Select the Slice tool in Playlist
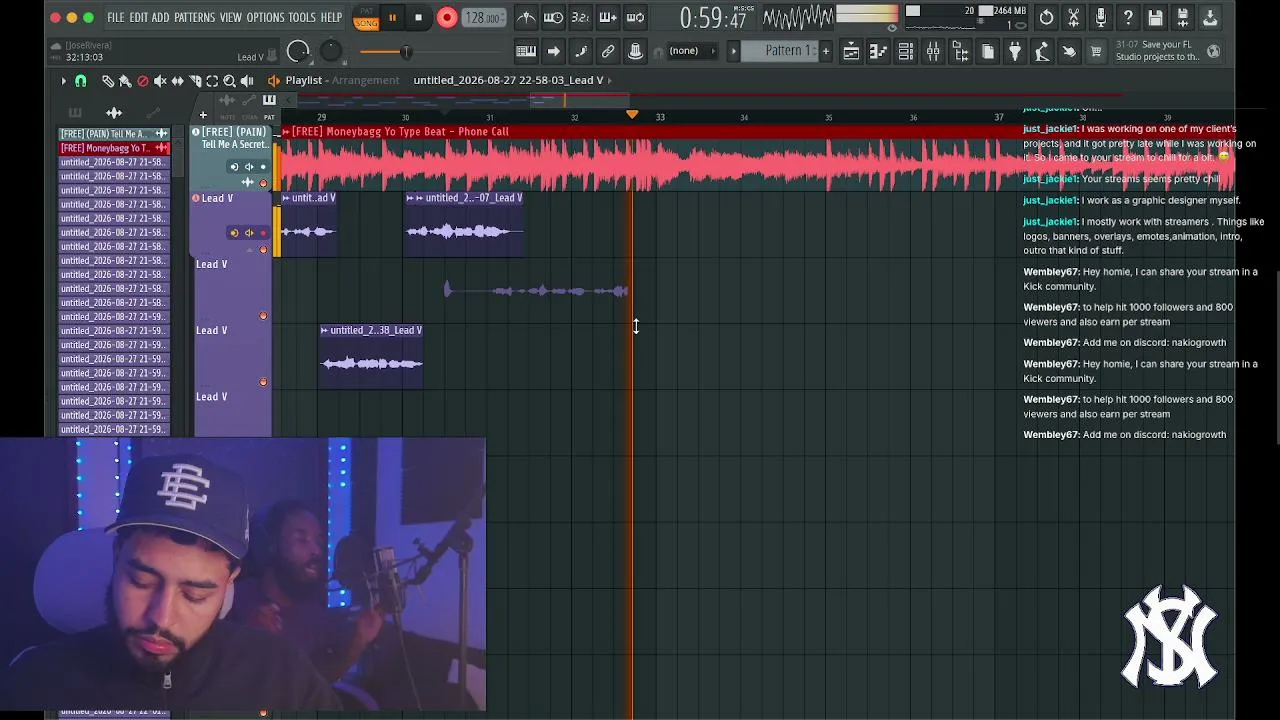Screen dimensions: 1280x720 pyautogui.click(x=195, y=81)
